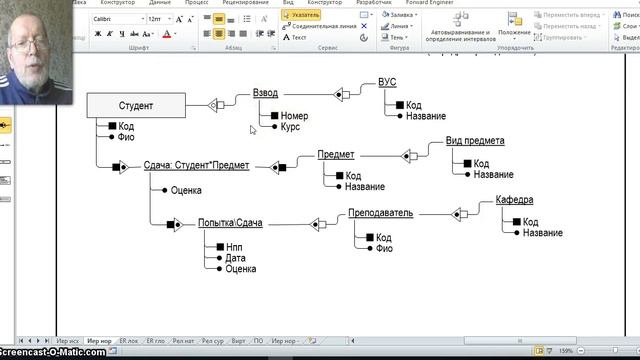The width and height of the screenshot is (640, 360).
Task: Click the connection point X tool
Action: tap(364, 26)
